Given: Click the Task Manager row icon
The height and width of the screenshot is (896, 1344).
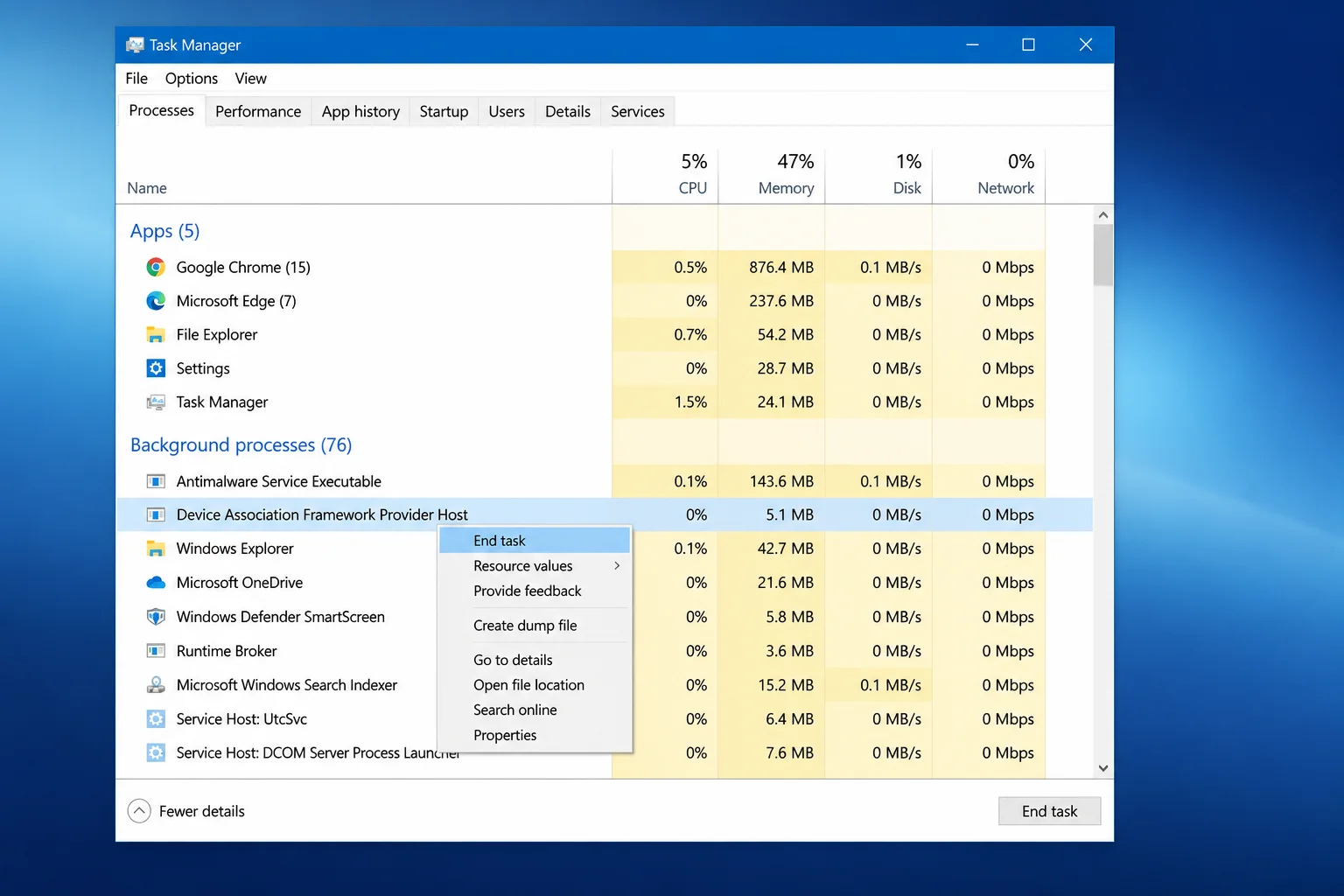Looking at the screenshot, I should (x=156, y=402).
